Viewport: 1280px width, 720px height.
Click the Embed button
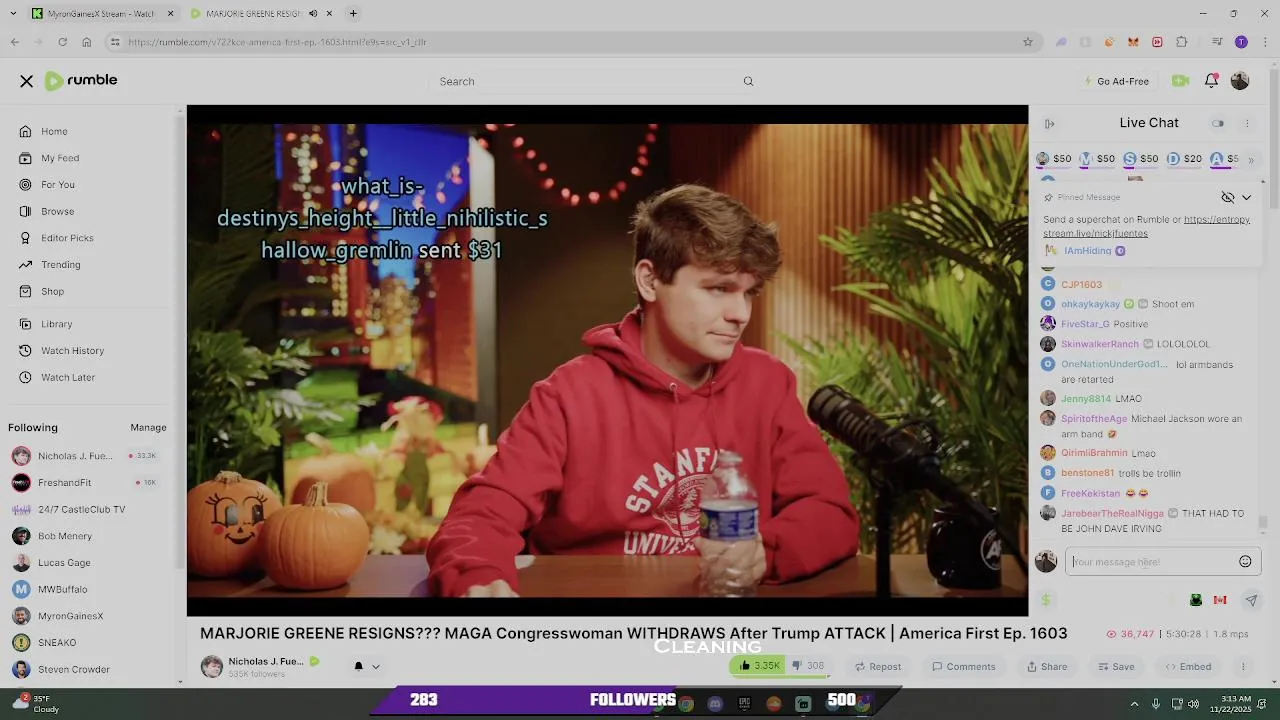coord(1188,667)
